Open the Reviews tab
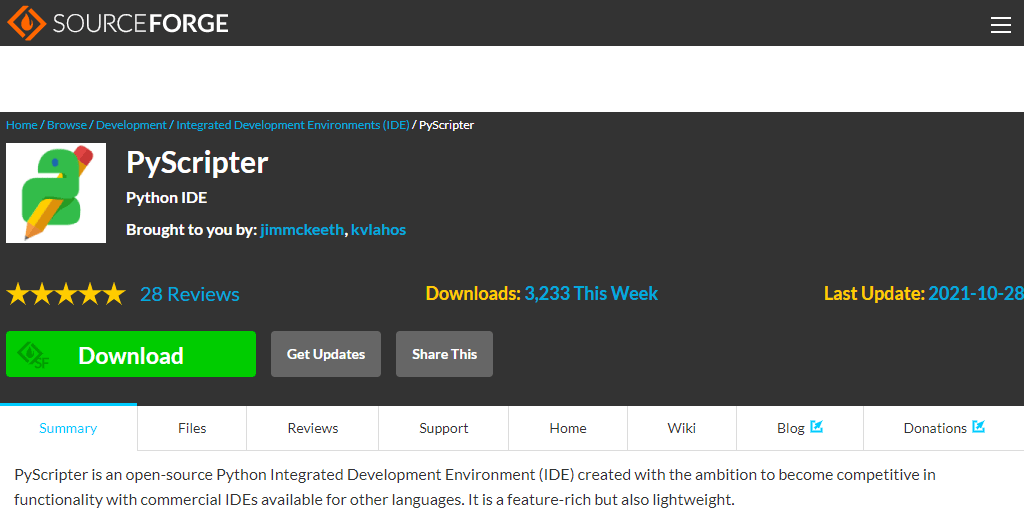 point(313,428)
